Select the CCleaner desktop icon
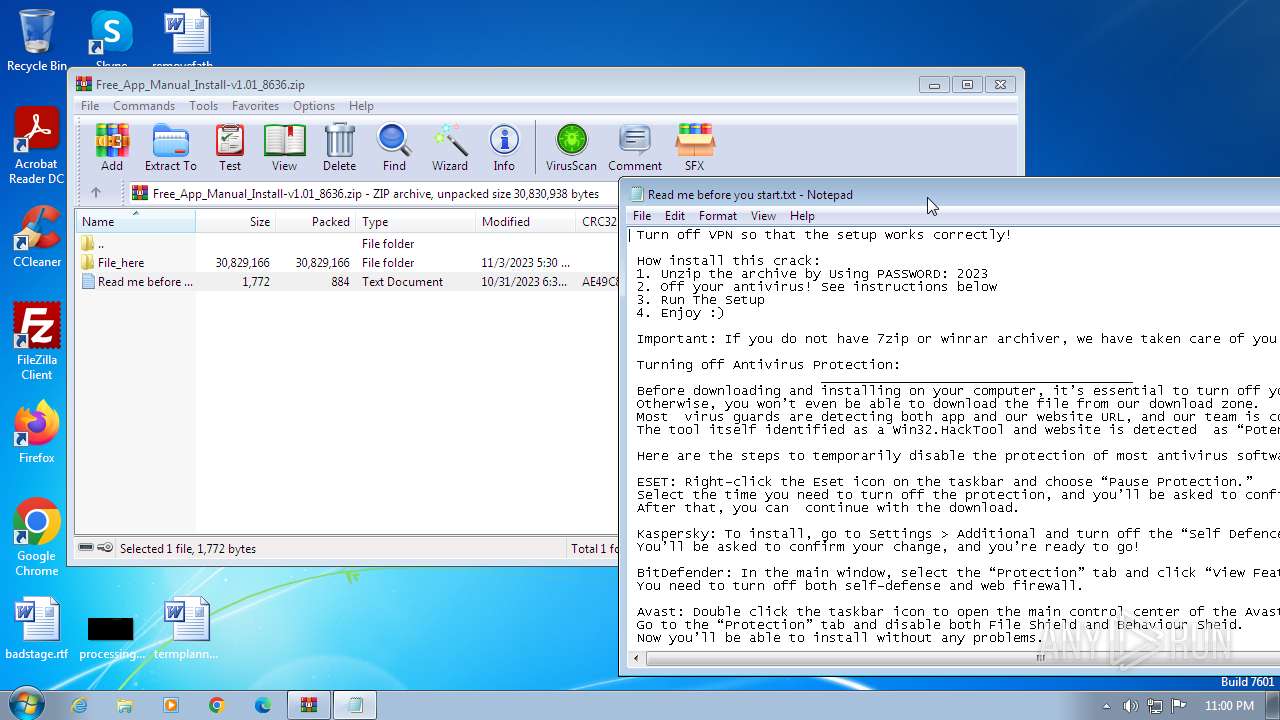Screen dimensions: 1280x720 (36, 237)
